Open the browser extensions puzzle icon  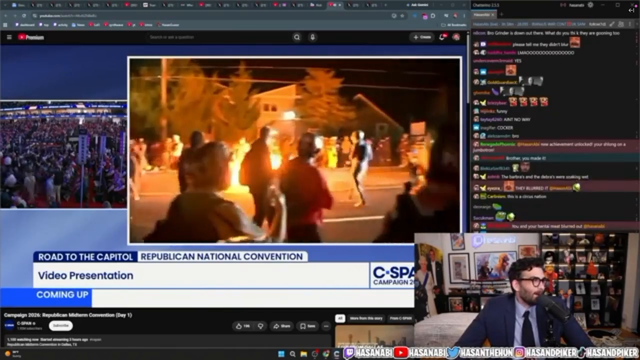coord(433,16)
